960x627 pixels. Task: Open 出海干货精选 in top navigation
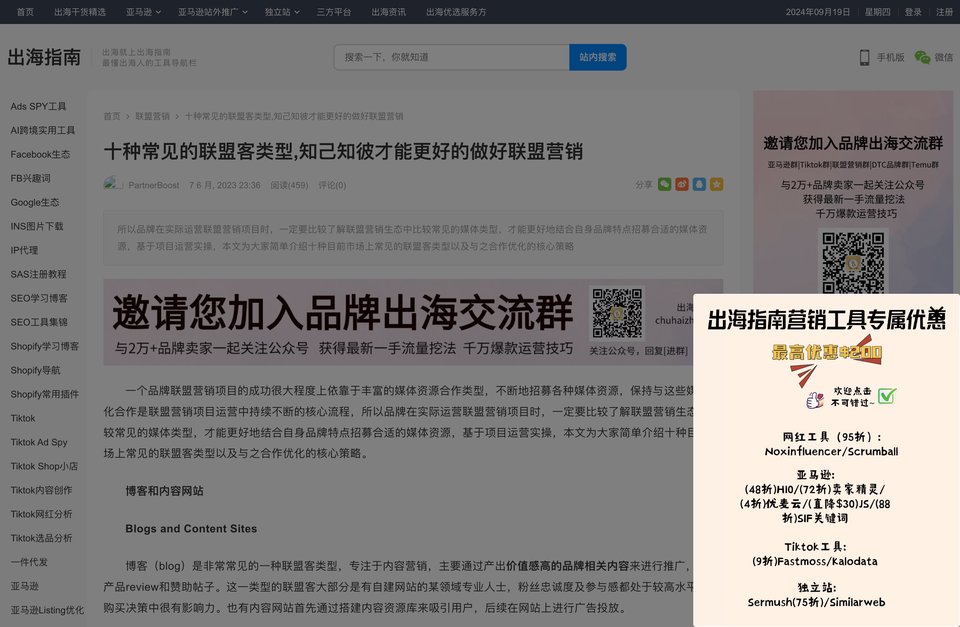tap(80, 12)
